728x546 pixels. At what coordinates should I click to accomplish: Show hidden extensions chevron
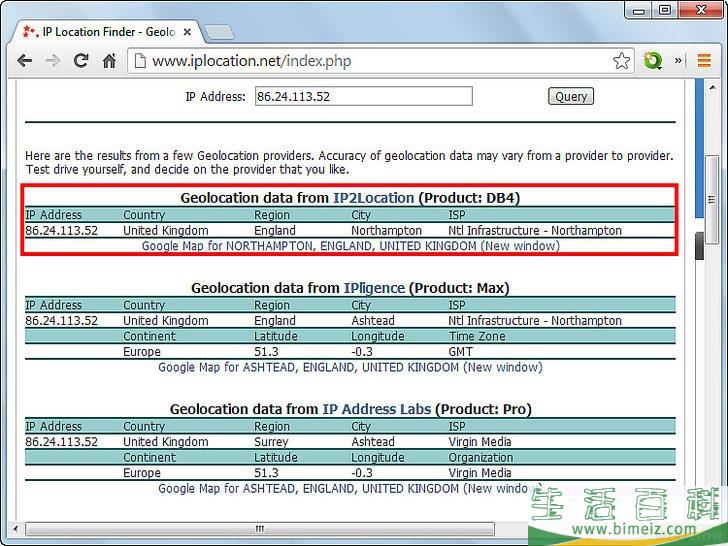678,60
